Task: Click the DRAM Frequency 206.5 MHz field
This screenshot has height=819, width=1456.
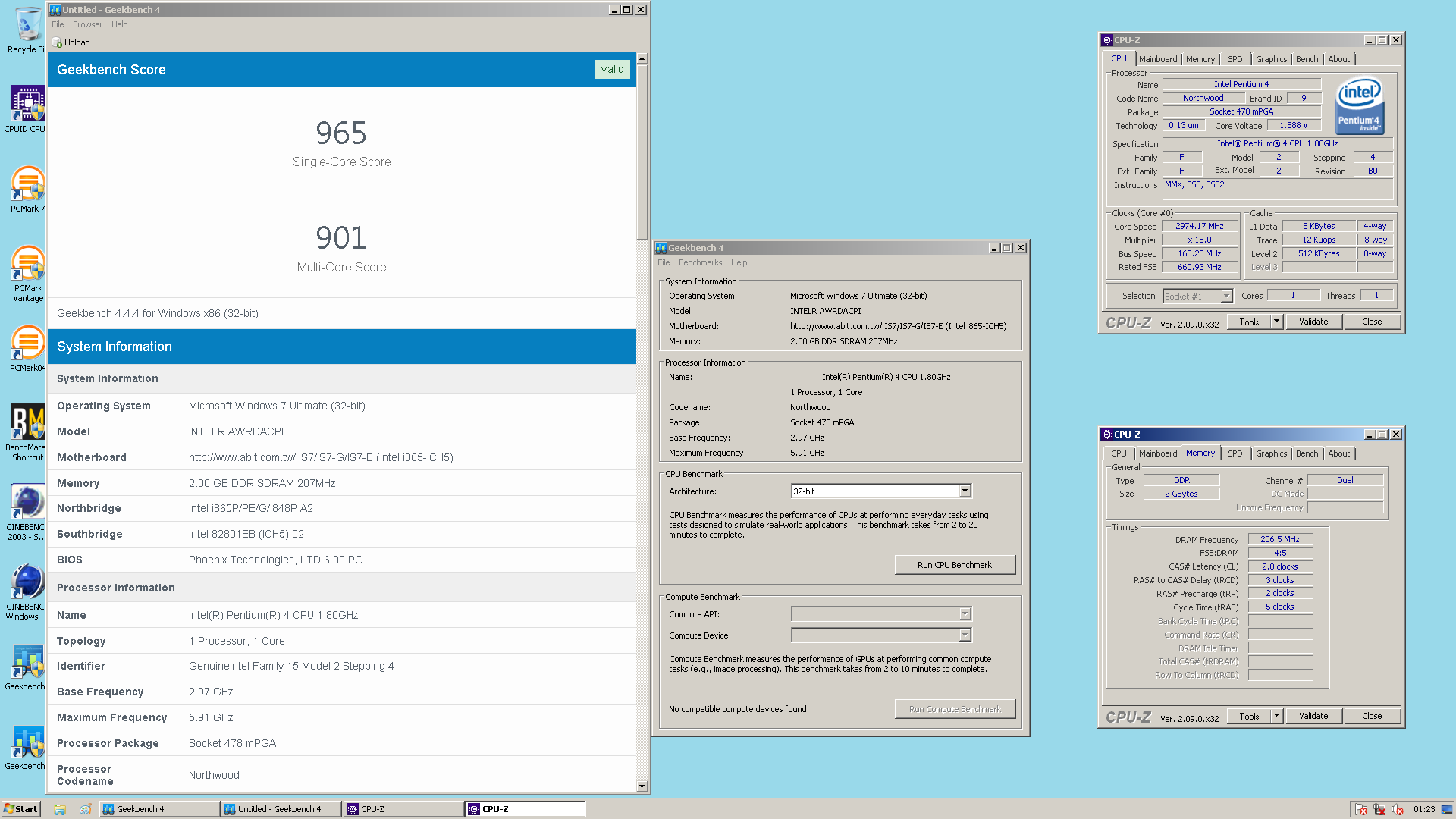Action: point(1280,539)
